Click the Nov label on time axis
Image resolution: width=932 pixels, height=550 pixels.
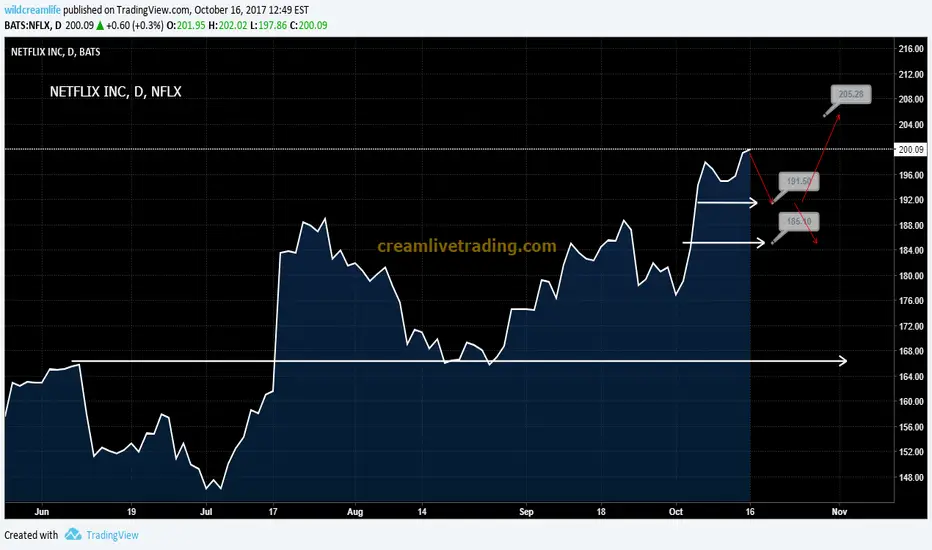[839, 511]
